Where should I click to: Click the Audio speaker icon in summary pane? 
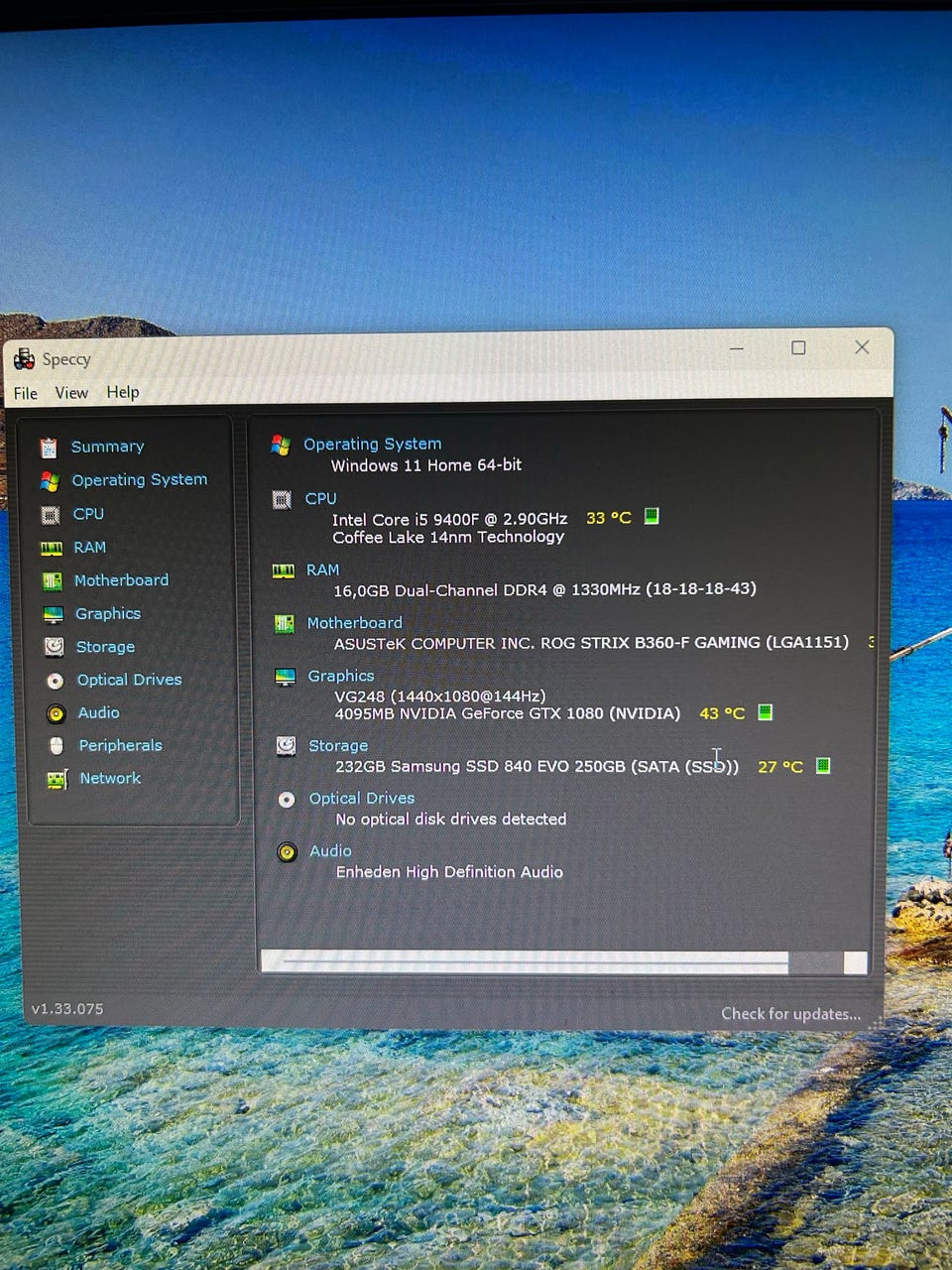287,852
